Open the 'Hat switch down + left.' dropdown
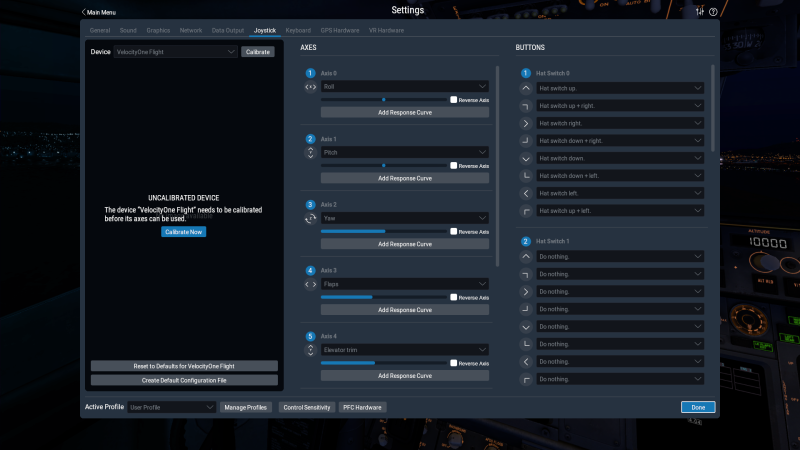 coord(620,176)
